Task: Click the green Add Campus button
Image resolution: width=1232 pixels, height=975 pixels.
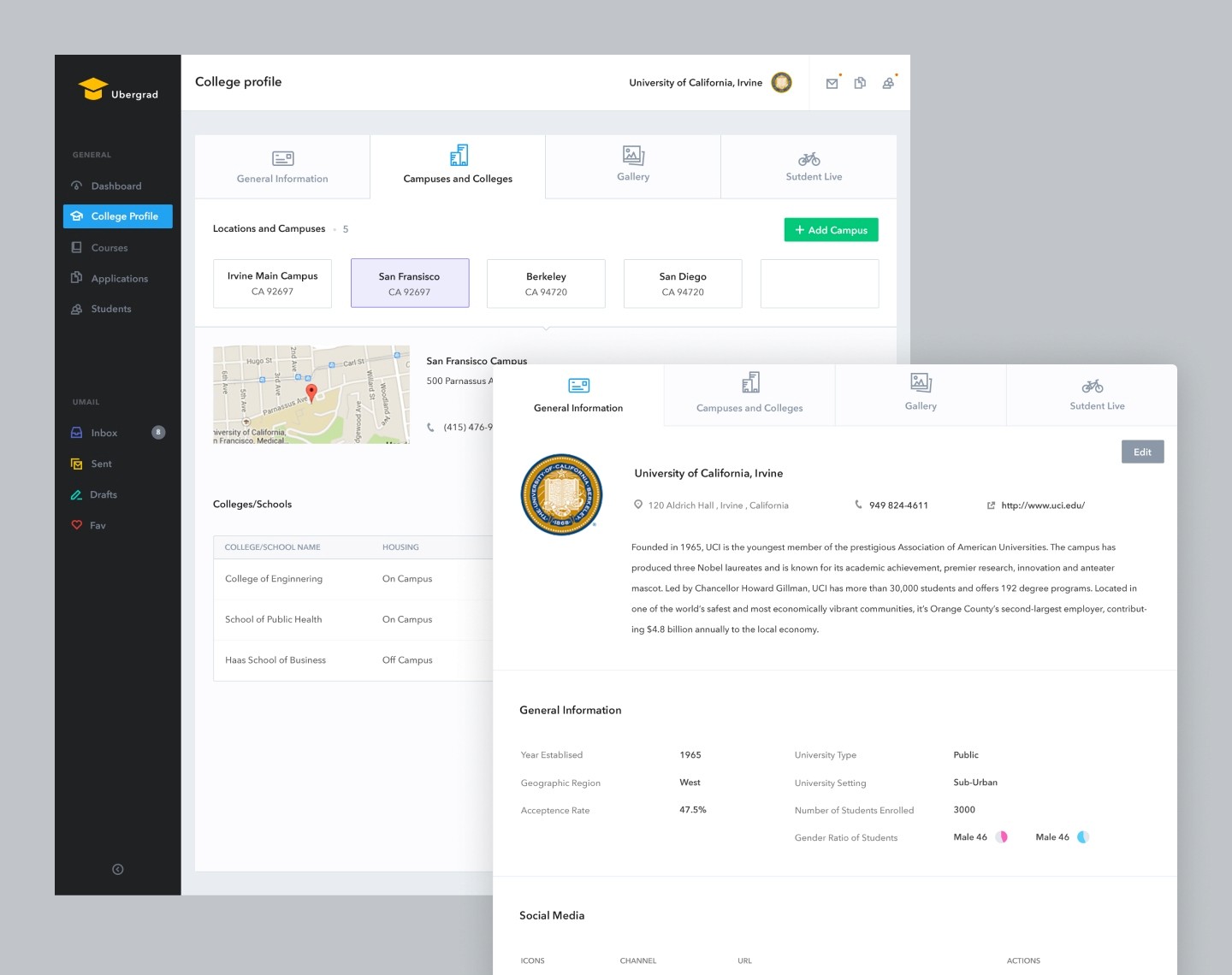Action: 831,230
